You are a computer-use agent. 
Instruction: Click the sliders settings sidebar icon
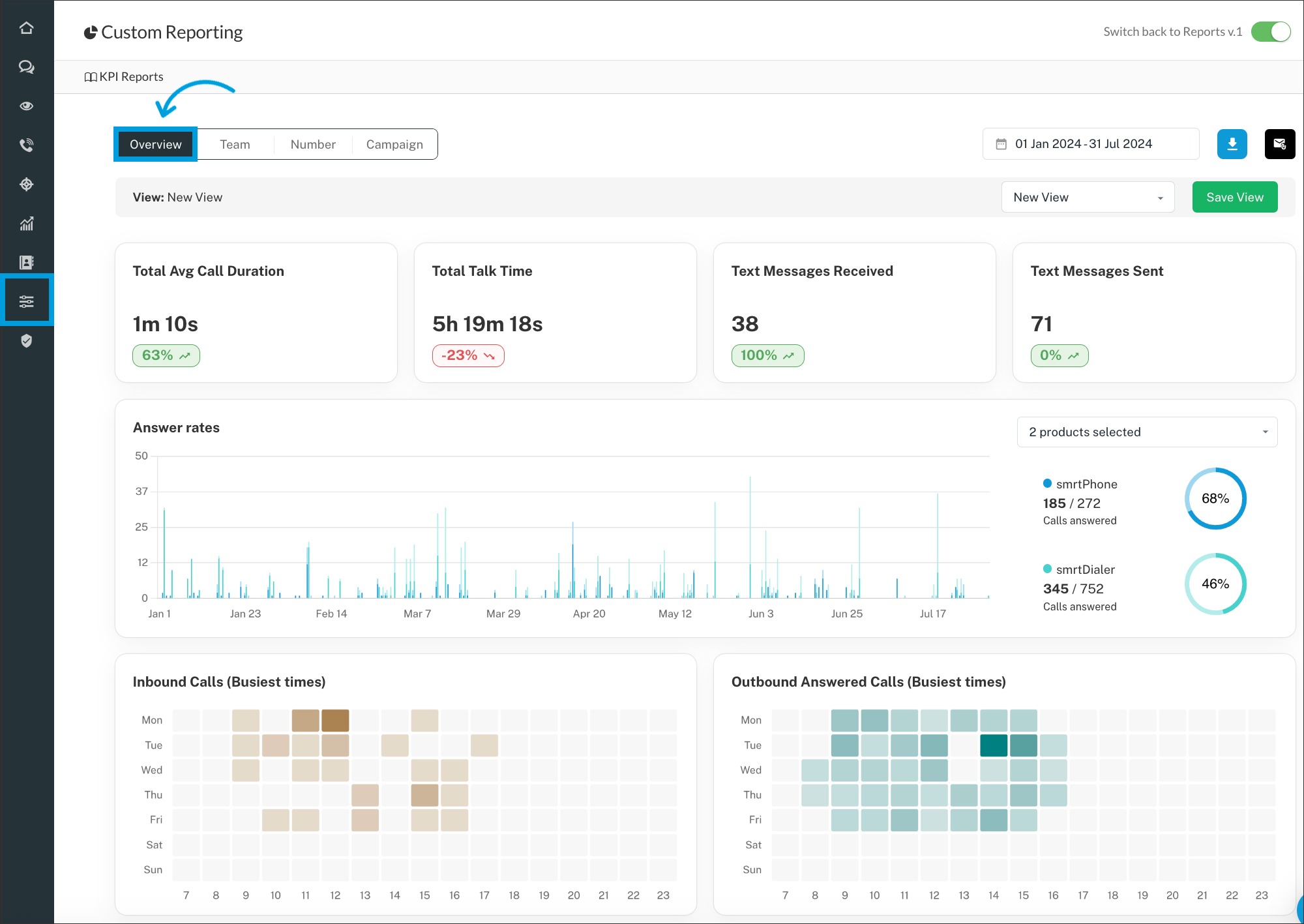pyautogui.click(x=26, y=301)
